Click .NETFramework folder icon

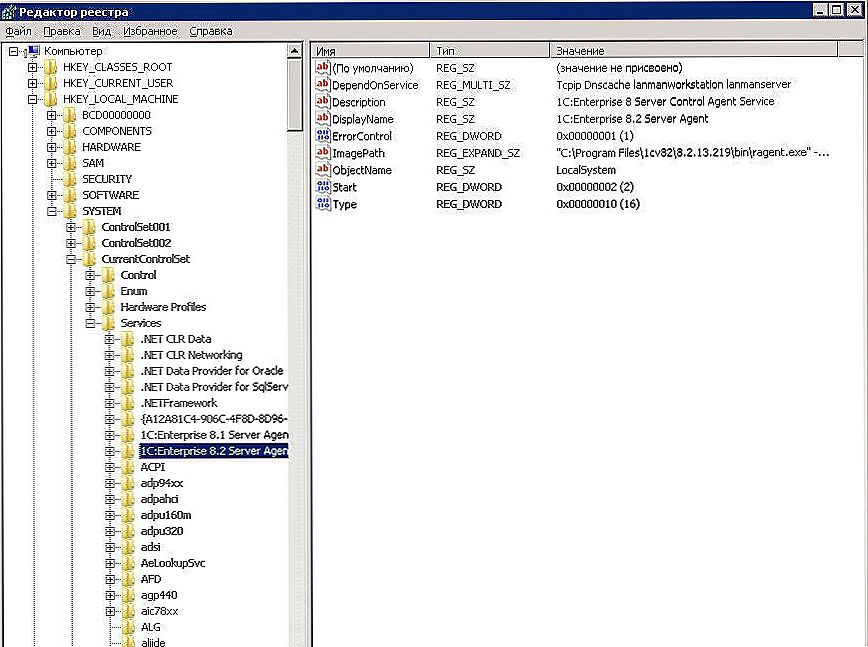128,404
